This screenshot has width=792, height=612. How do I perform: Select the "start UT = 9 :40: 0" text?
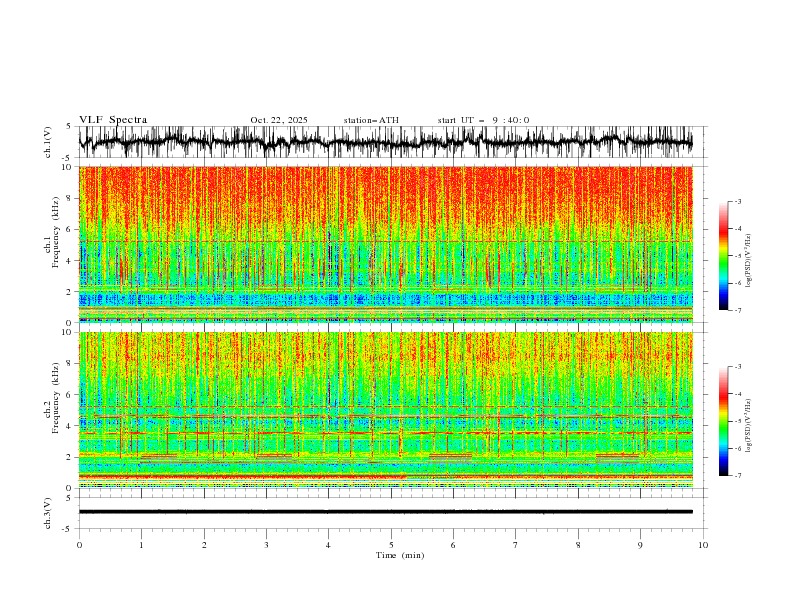[x=483, y=120]
